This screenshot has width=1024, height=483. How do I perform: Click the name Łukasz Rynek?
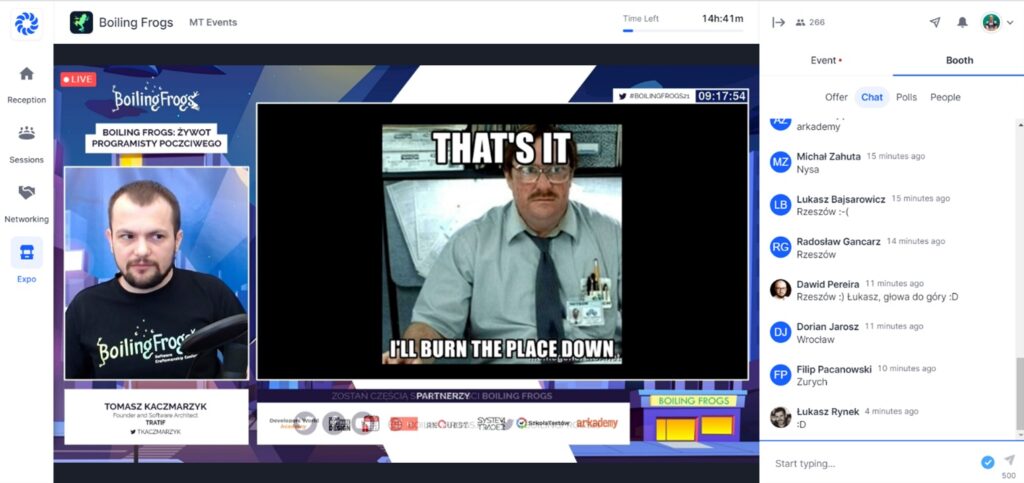coord(827,411)
